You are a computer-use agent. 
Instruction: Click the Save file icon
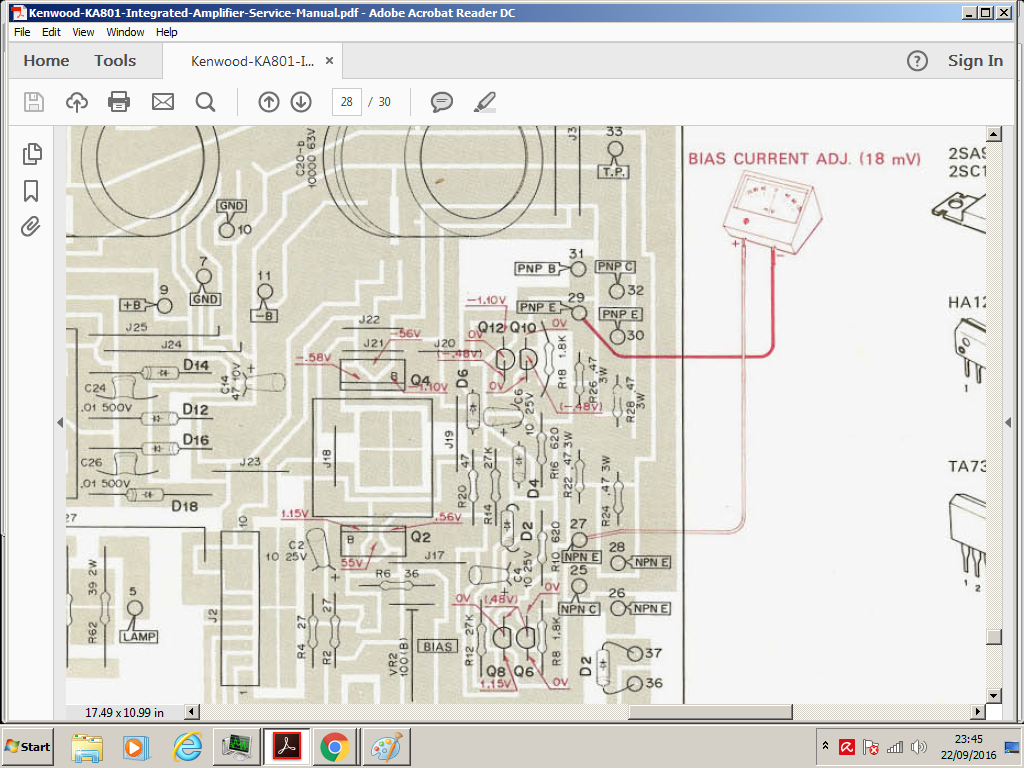[34, 102]
